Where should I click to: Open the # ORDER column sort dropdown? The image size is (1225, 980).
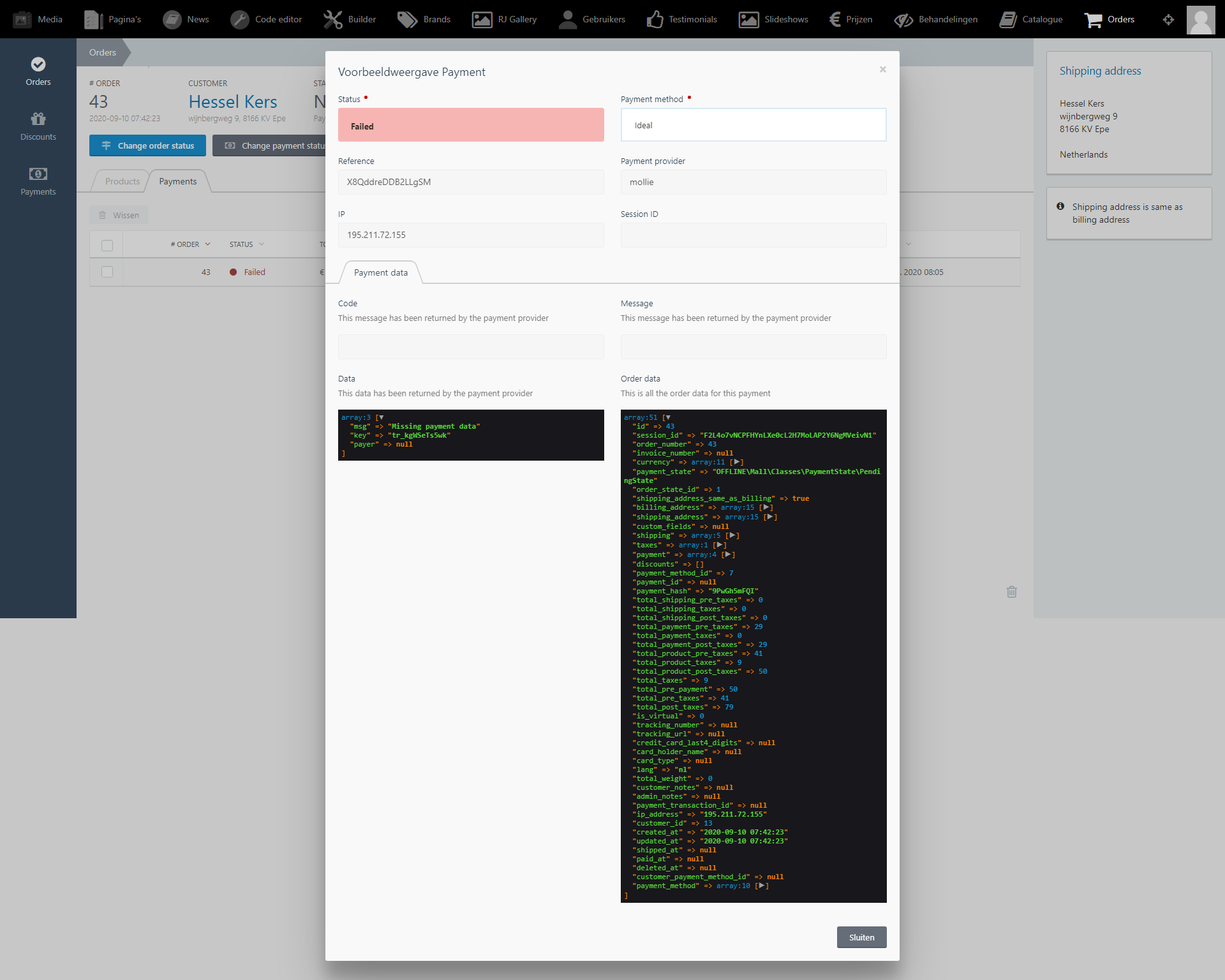207,244
